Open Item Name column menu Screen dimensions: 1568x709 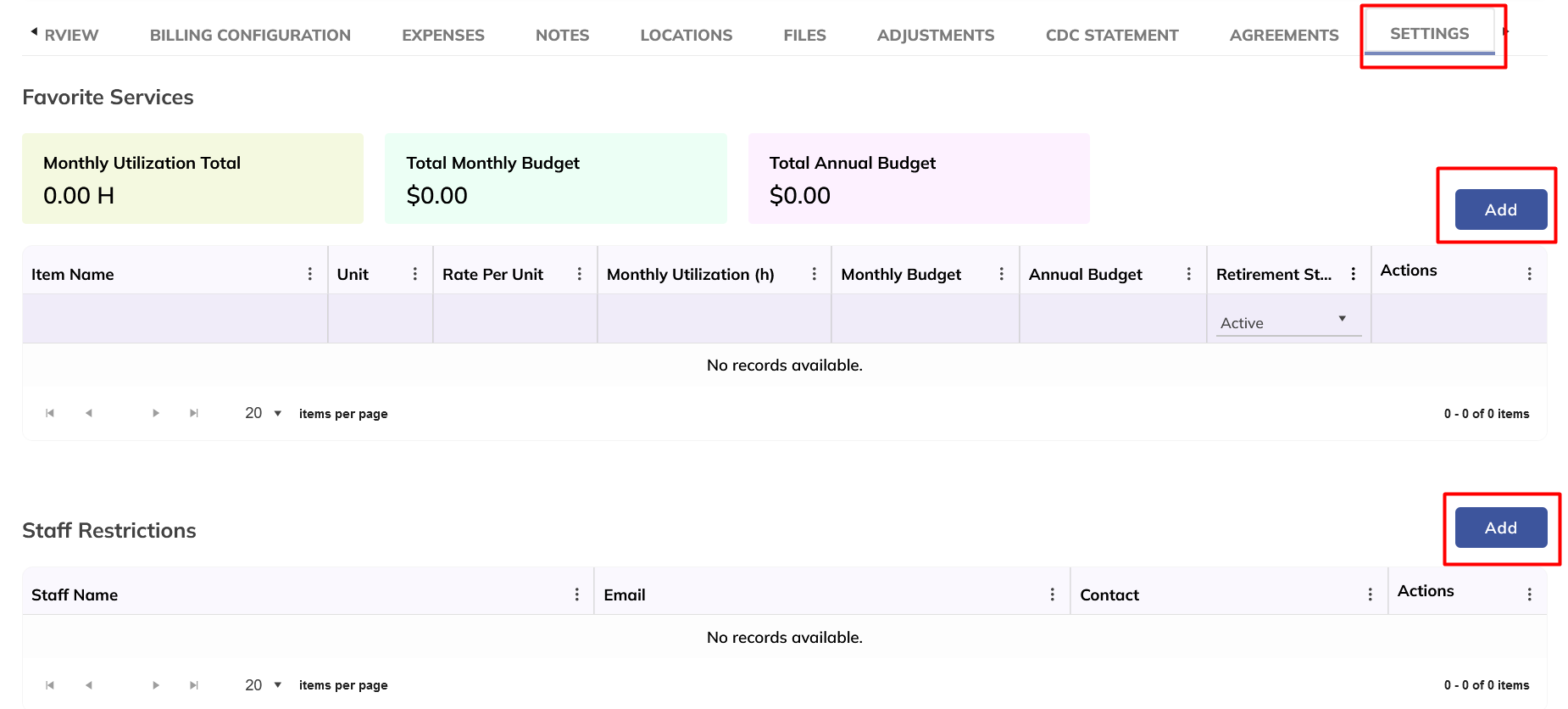(310, 274)
